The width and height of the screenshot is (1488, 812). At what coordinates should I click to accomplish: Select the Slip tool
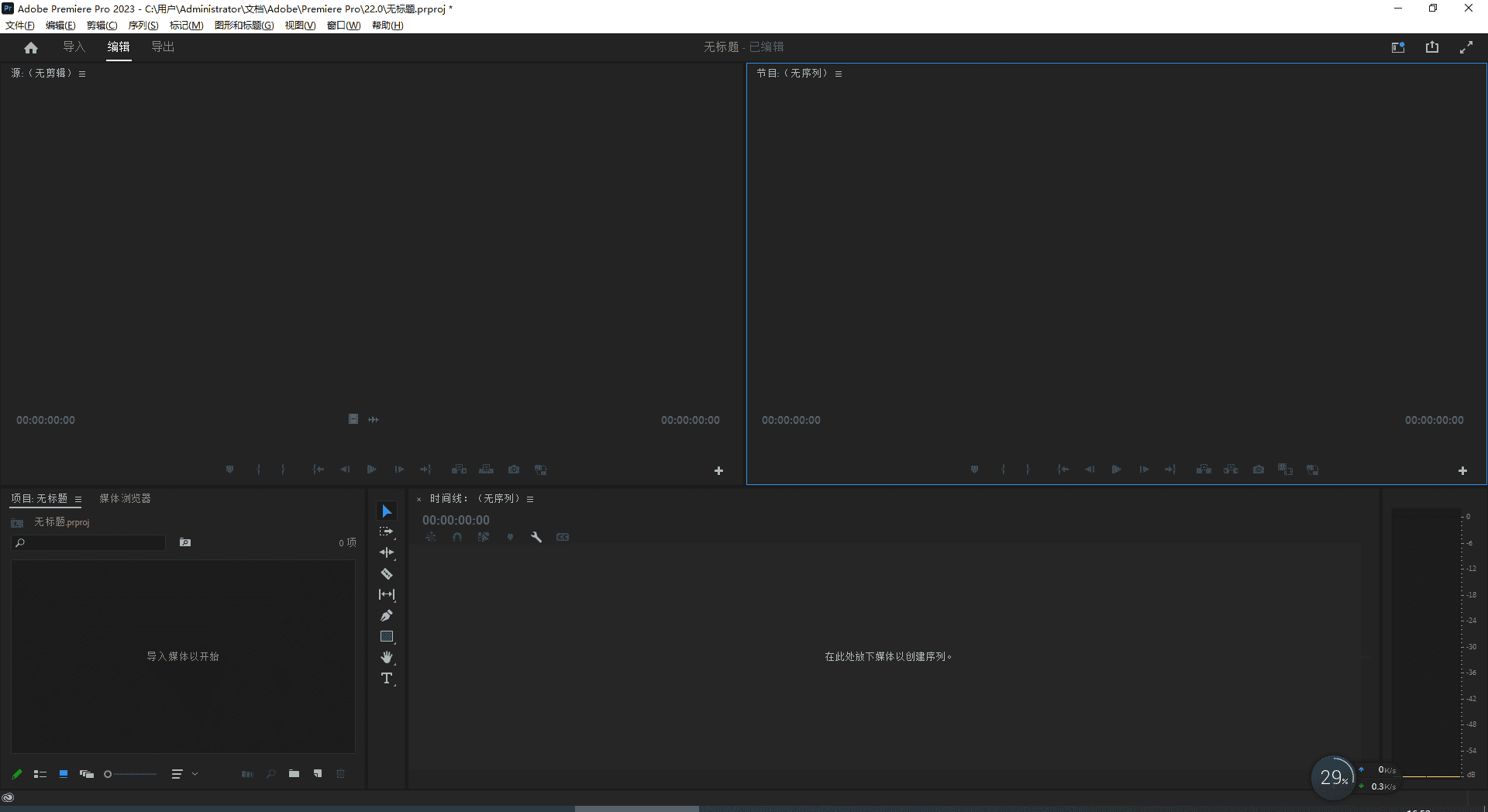[387, 594]
